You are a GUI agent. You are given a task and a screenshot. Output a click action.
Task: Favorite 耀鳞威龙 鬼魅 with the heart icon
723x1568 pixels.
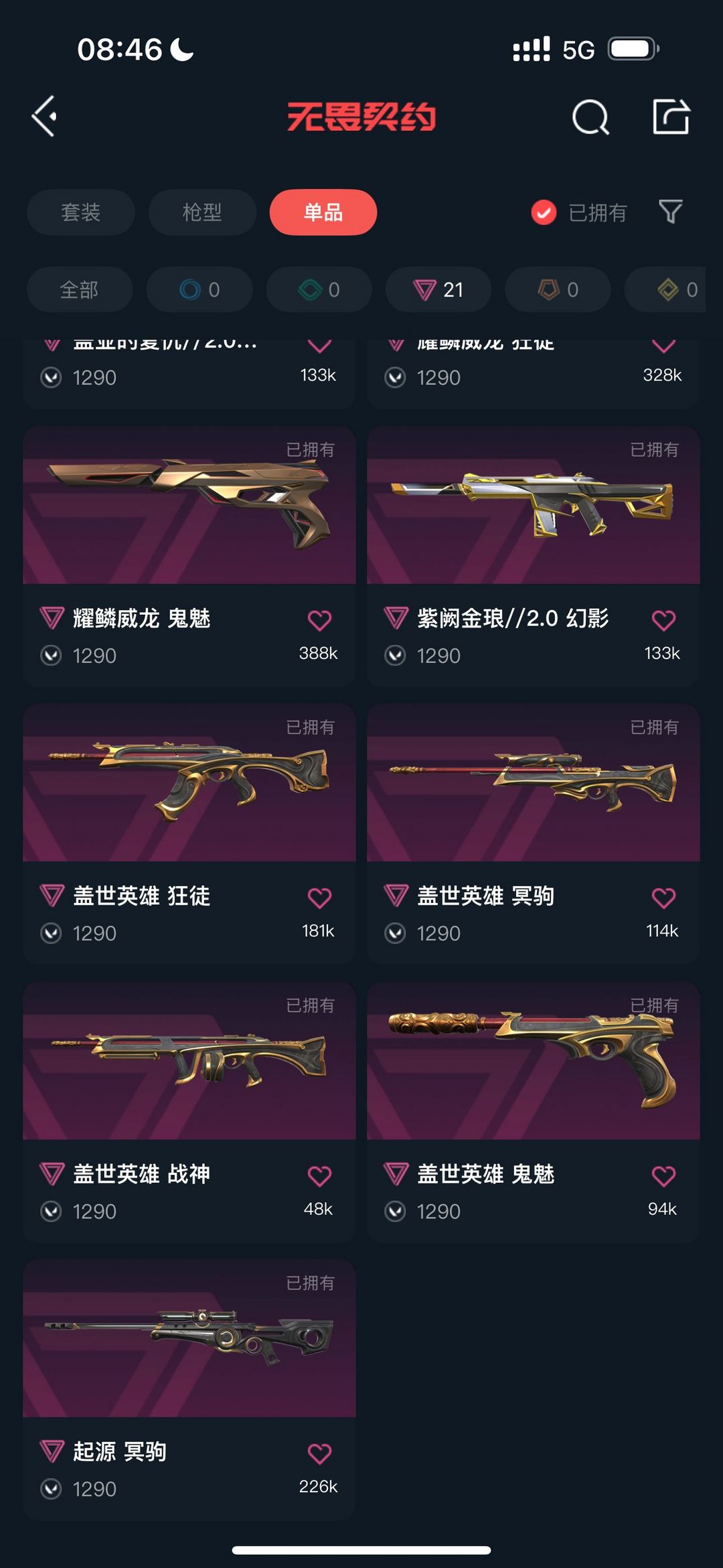(x=319, y=620)
